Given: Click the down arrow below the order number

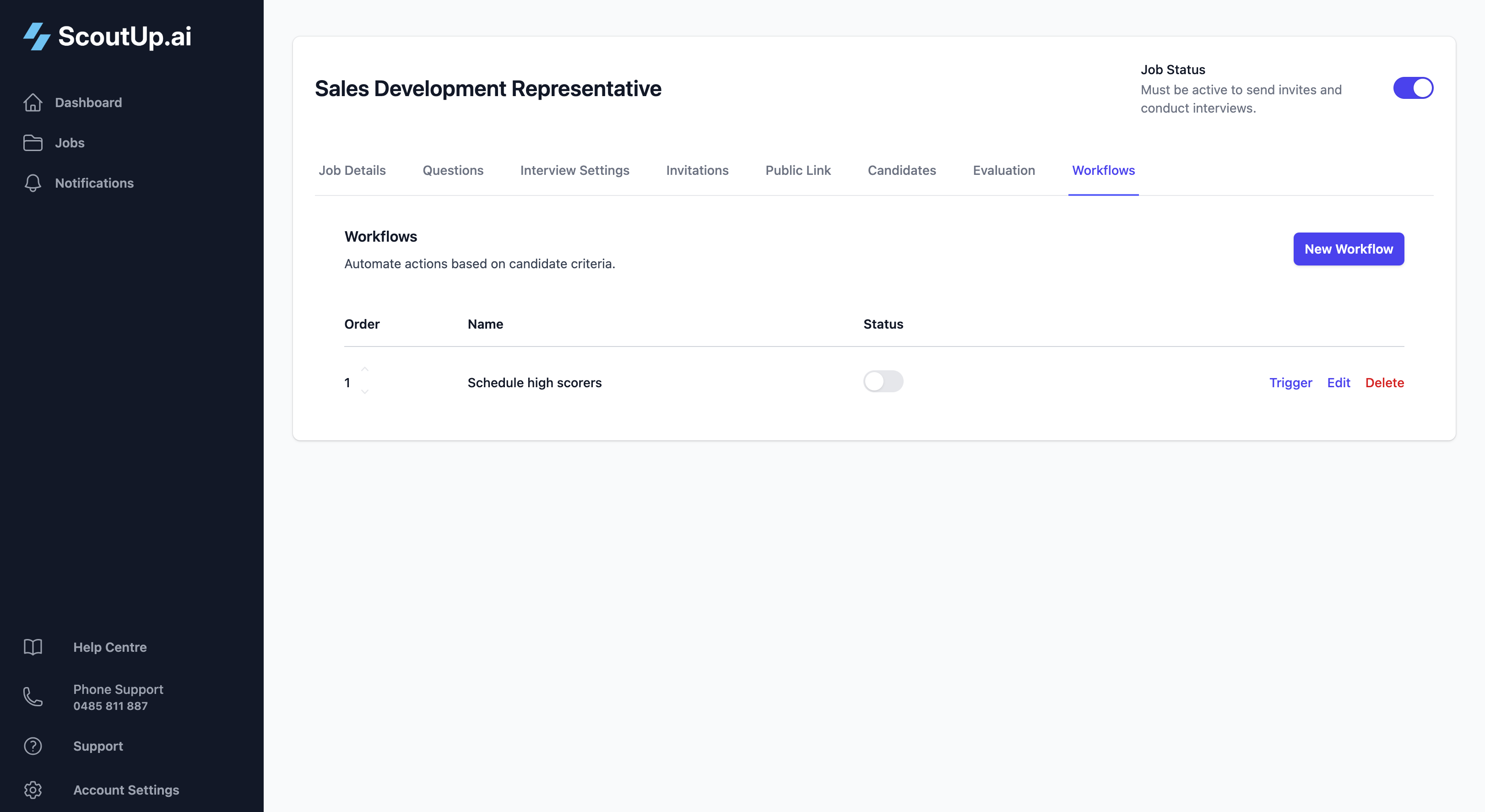Looking at the screenshot, I should 365,392.
